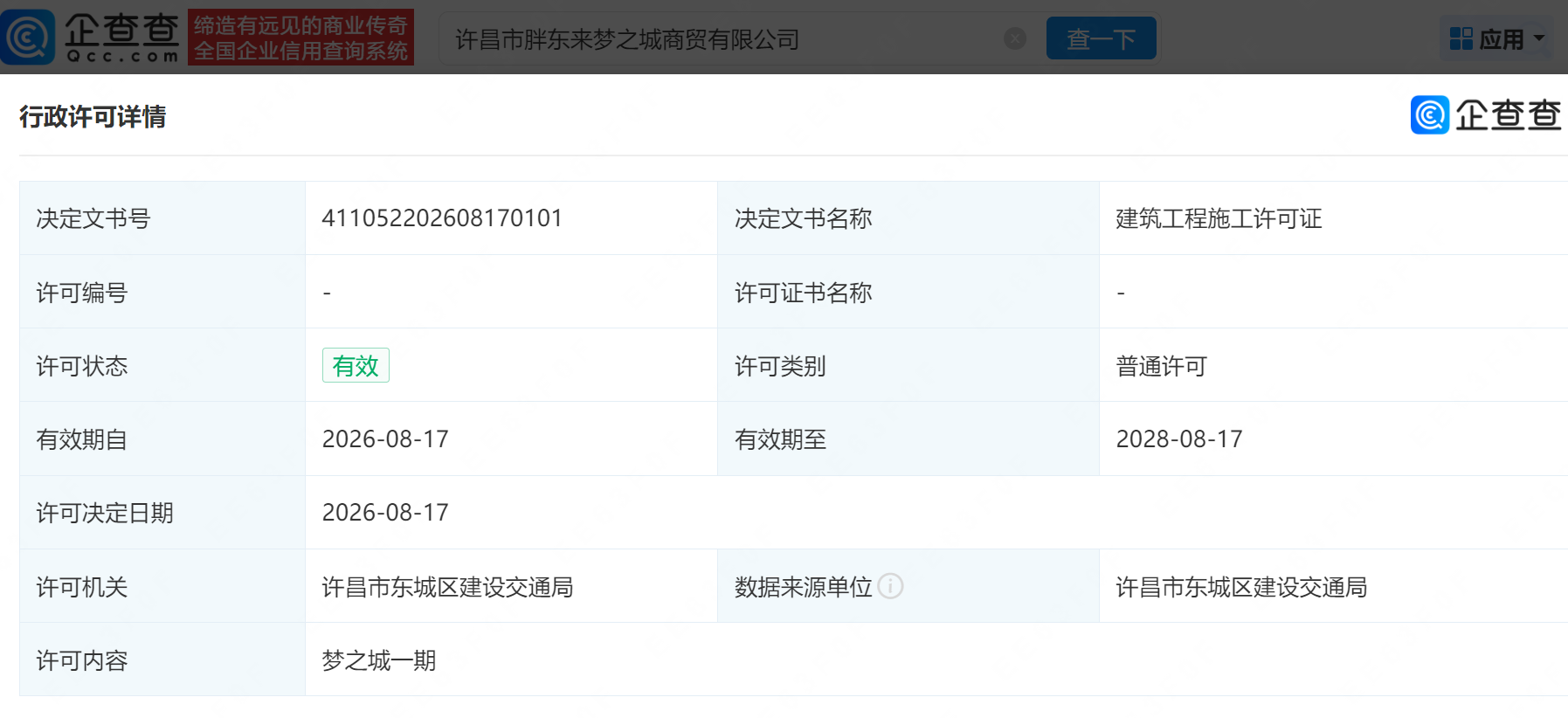This screenshot has width=1568, height=718.
Task: Click the 企查查 logo at top right of panel
Action: [x=1486, y=114]
